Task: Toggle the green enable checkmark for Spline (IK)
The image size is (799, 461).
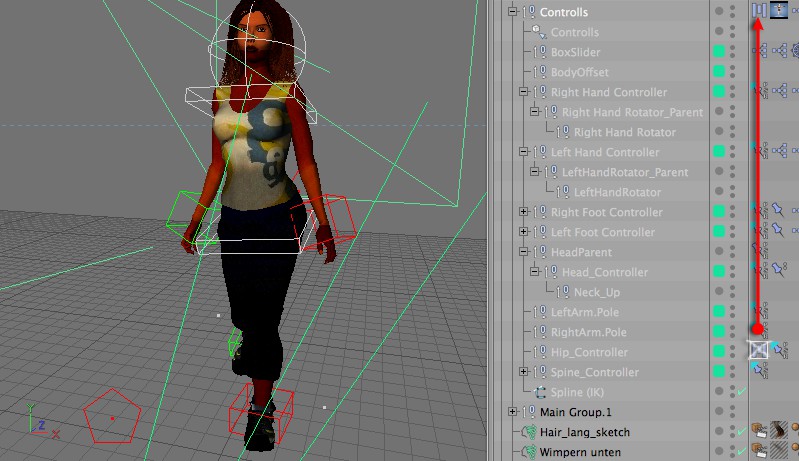Action: click(x=741, y=391)
